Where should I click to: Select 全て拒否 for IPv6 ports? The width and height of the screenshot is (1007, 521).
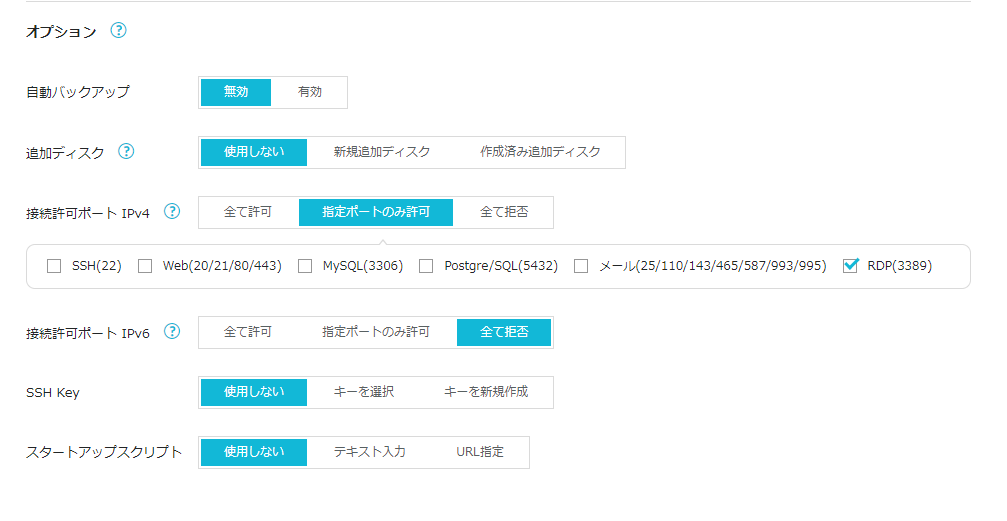tap(504, 332)
